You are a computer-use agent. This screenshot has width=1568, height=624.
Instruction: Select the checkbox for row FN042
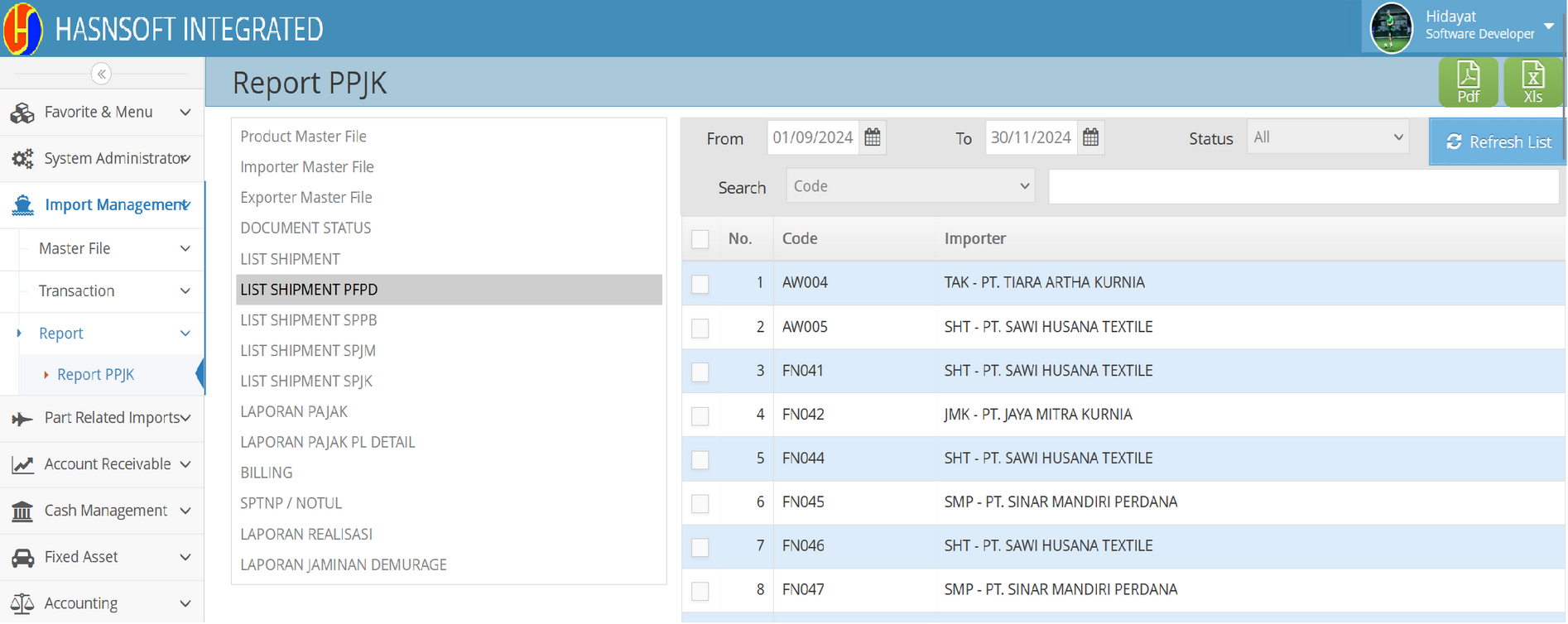tap(700, 415)
